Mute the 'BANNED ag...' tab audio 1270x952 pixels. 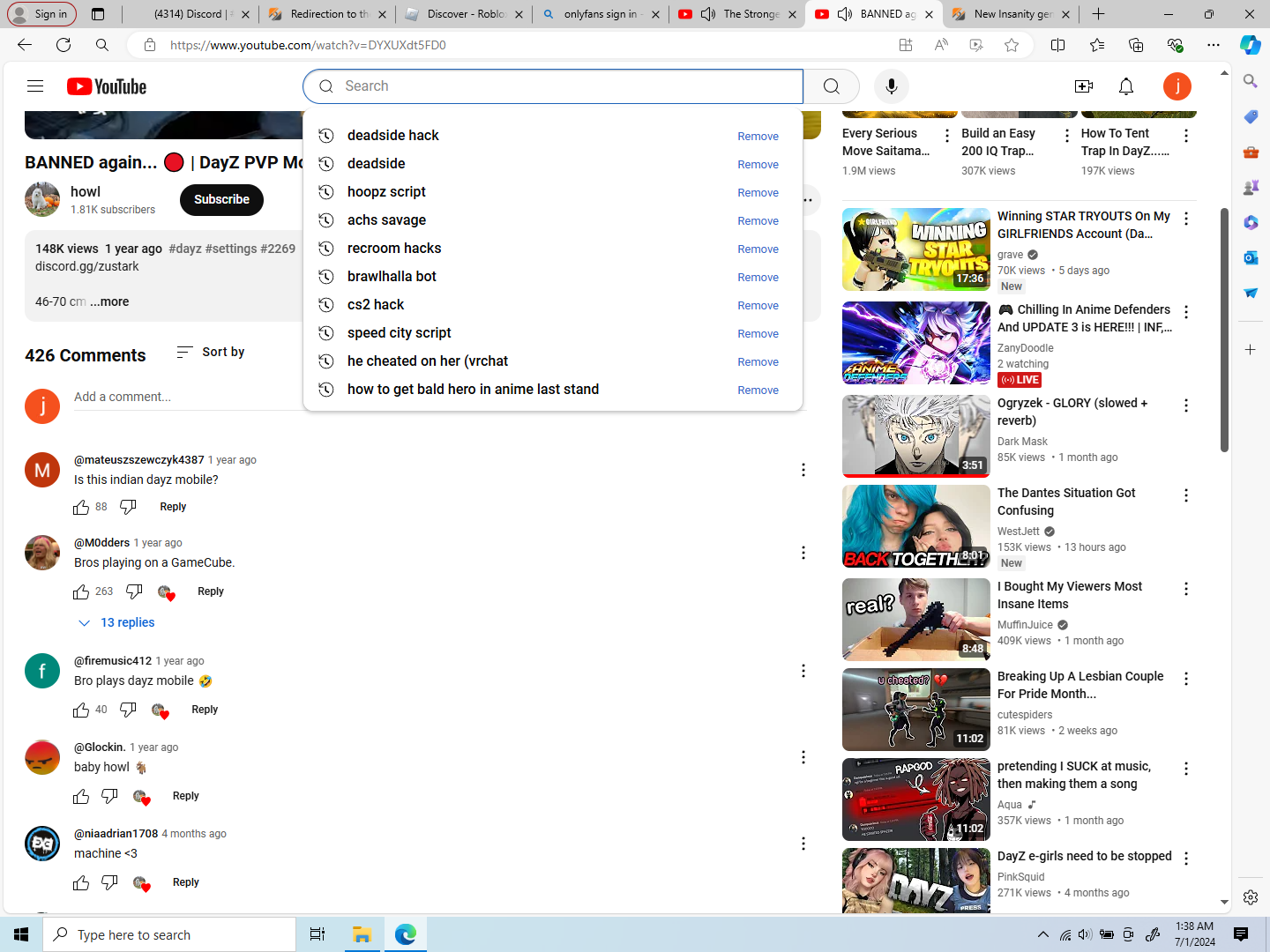tap(845, 14)
